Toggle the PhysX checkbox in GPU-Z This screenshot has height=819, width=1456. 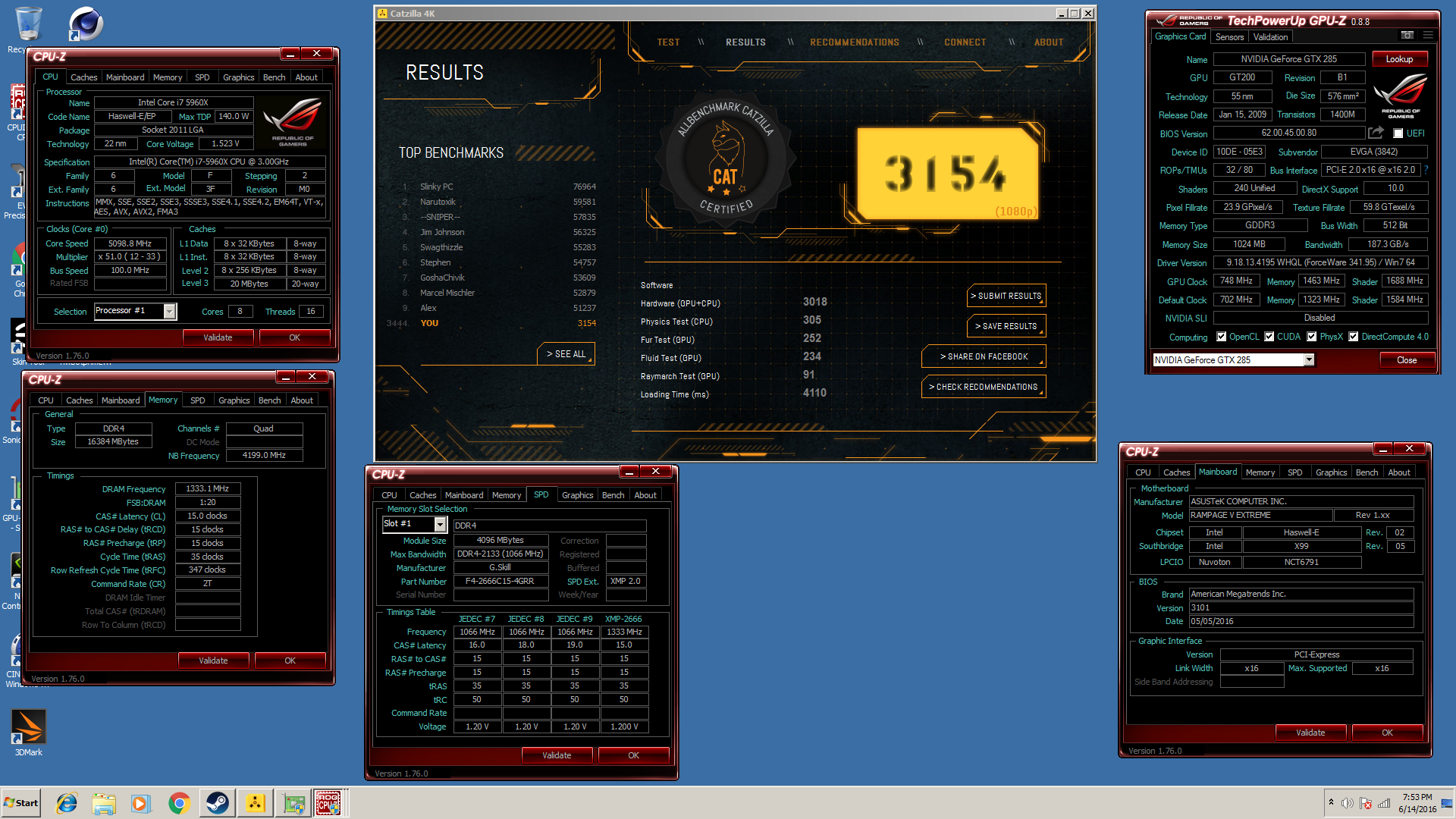pyautogui.click(x=1311, y=337)
